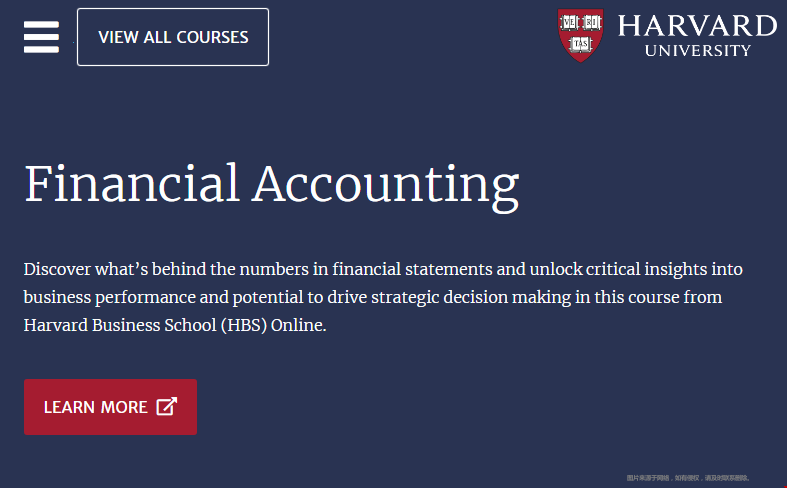Click the UNIVERSITY text beneath Harvard
Screen dimensions: 787x488
coord(698,51)
